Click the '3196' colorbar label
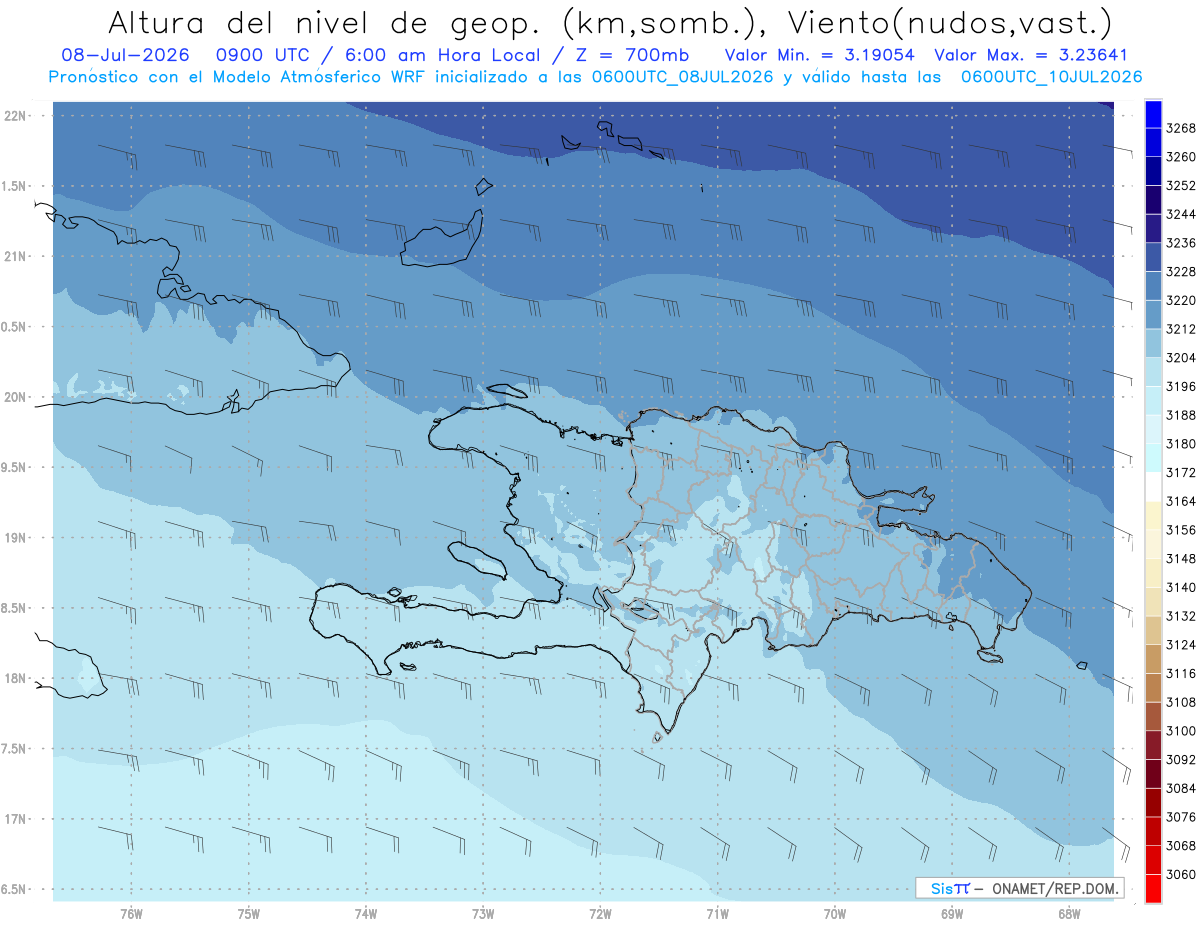Viewport: 1200px width, 927px height. tap(1181, 387)
